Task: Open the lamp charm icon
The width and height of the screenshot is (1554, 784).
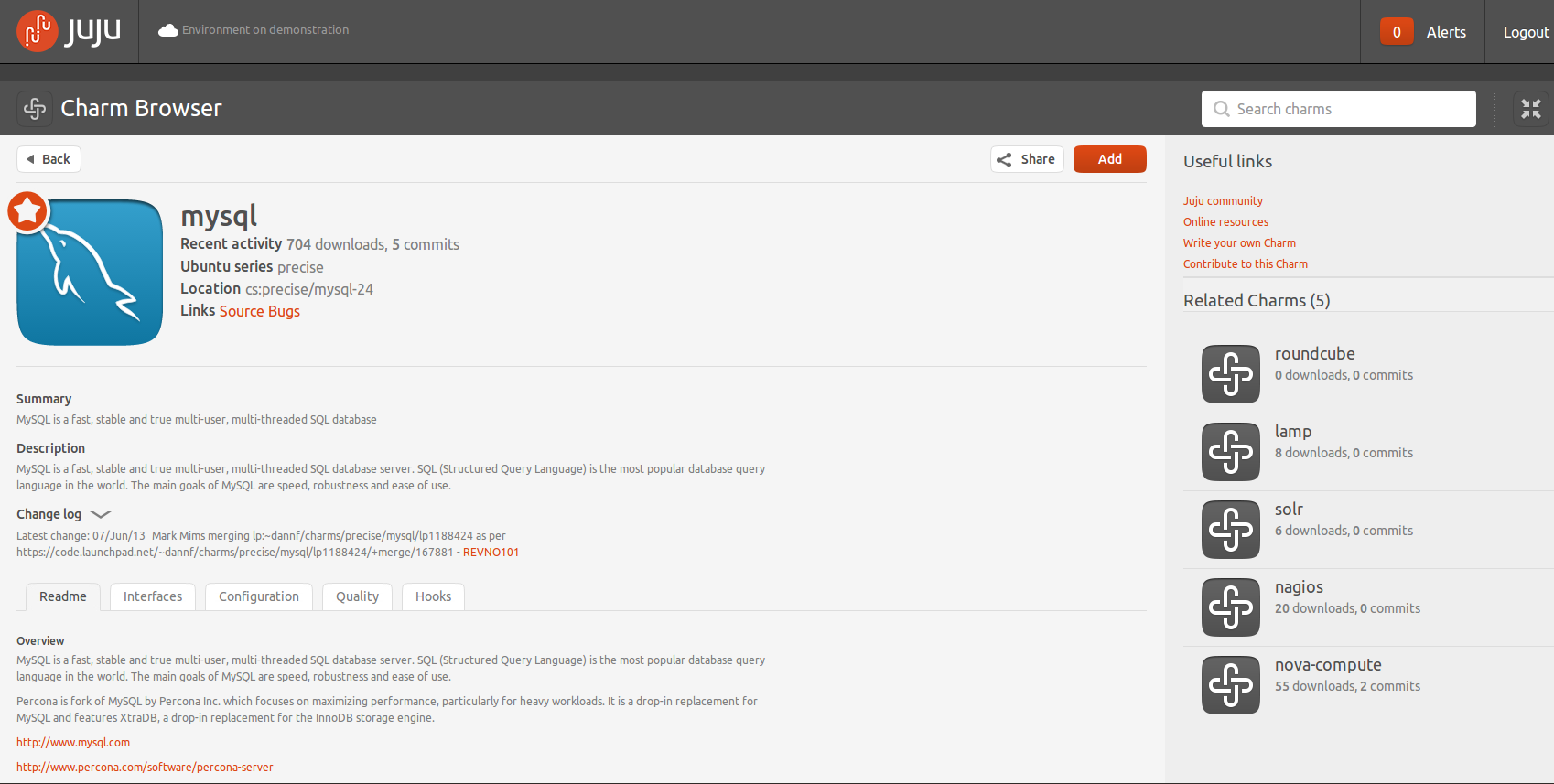Action: coord(1231,452)
